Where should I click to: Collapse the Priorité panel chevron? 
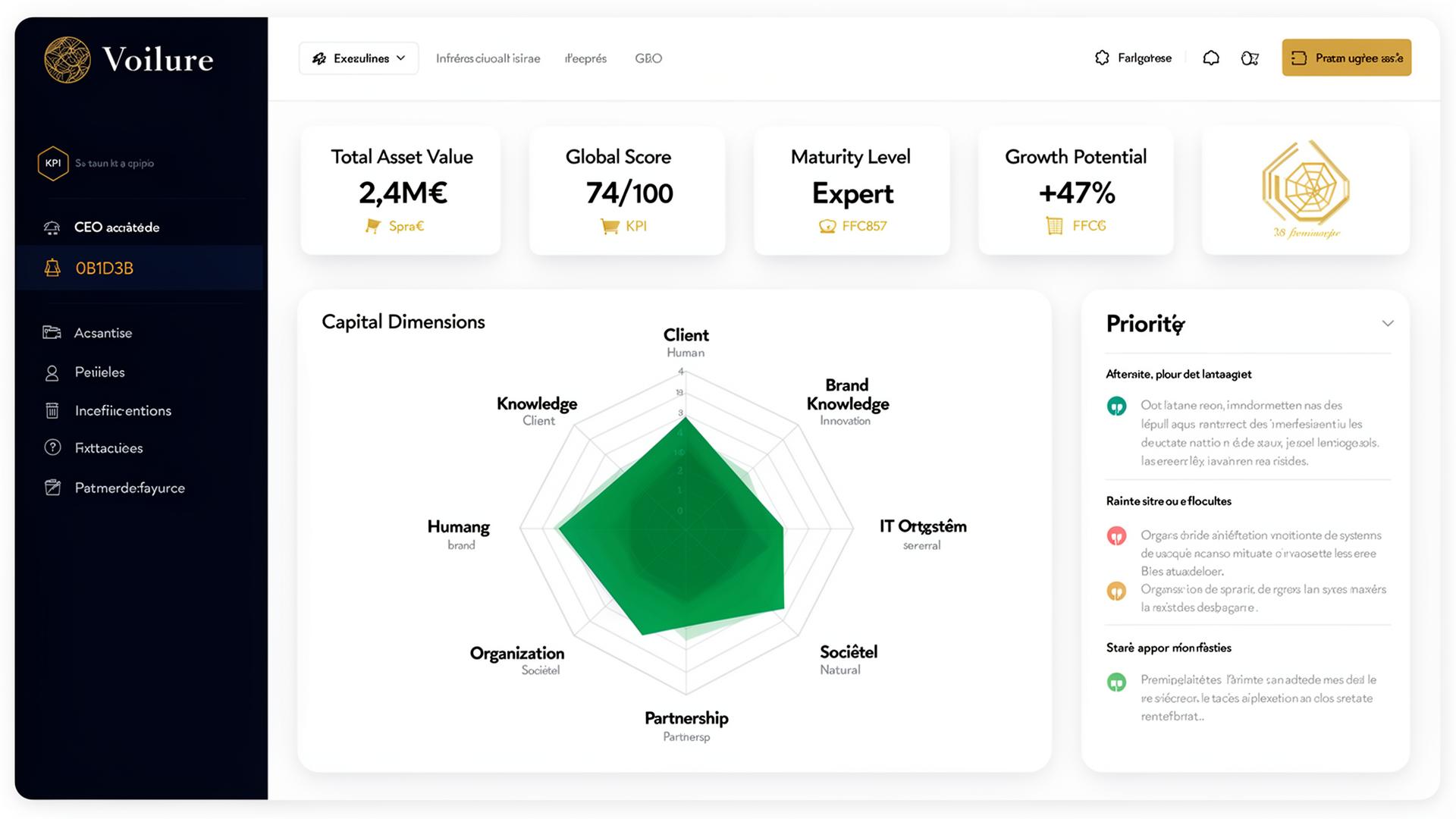click(x=1389, y=323)
